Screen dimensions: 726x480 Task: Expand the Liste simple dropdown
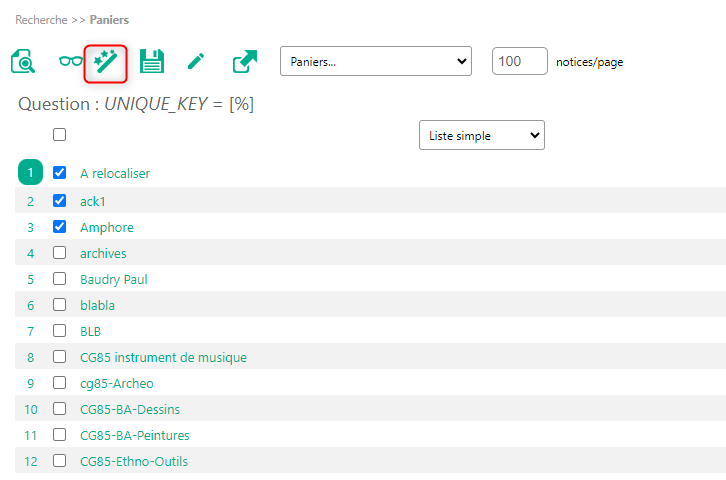[x=481, y=135]
